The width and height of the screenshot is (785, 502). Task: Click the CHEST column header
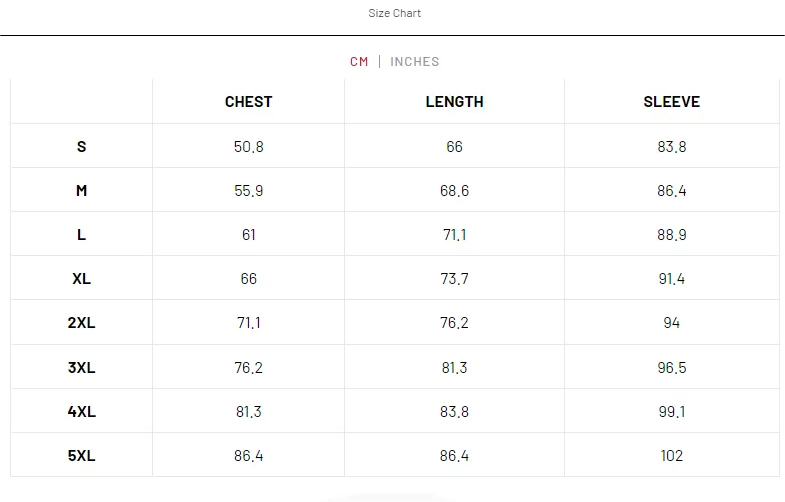click(248, 102)
